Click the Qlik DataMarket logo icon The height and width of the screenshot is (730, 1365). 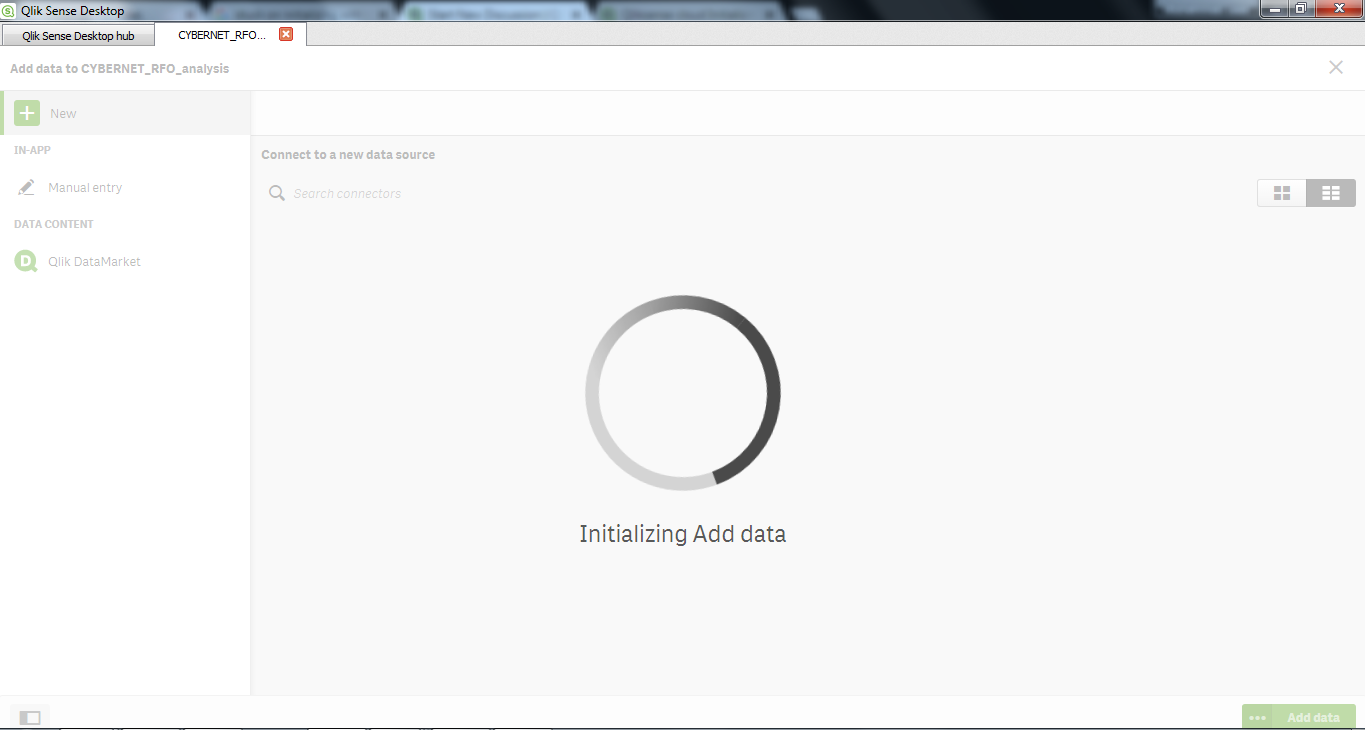[x=26, y=261]
